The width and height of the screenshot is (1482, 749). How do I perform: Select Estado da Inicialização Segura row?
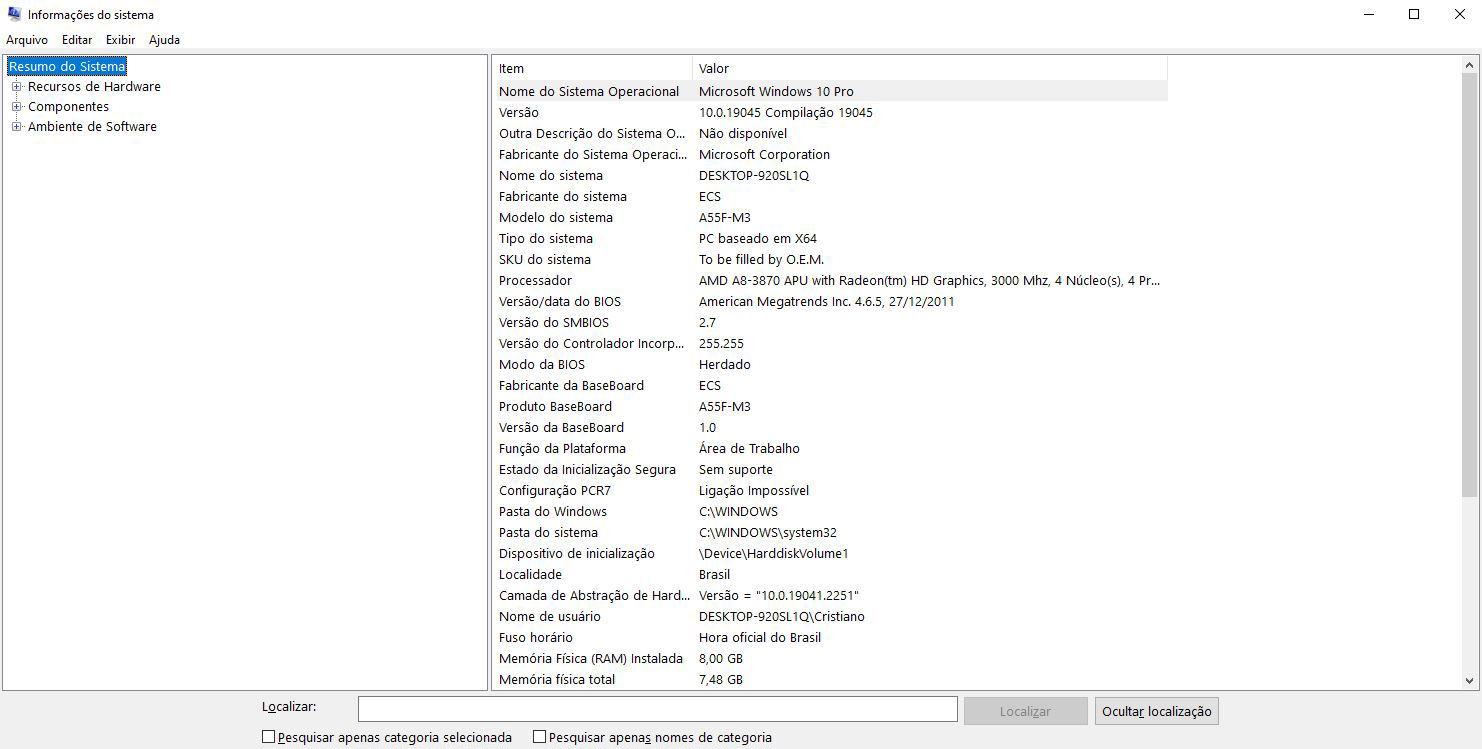tap(830, 469)
